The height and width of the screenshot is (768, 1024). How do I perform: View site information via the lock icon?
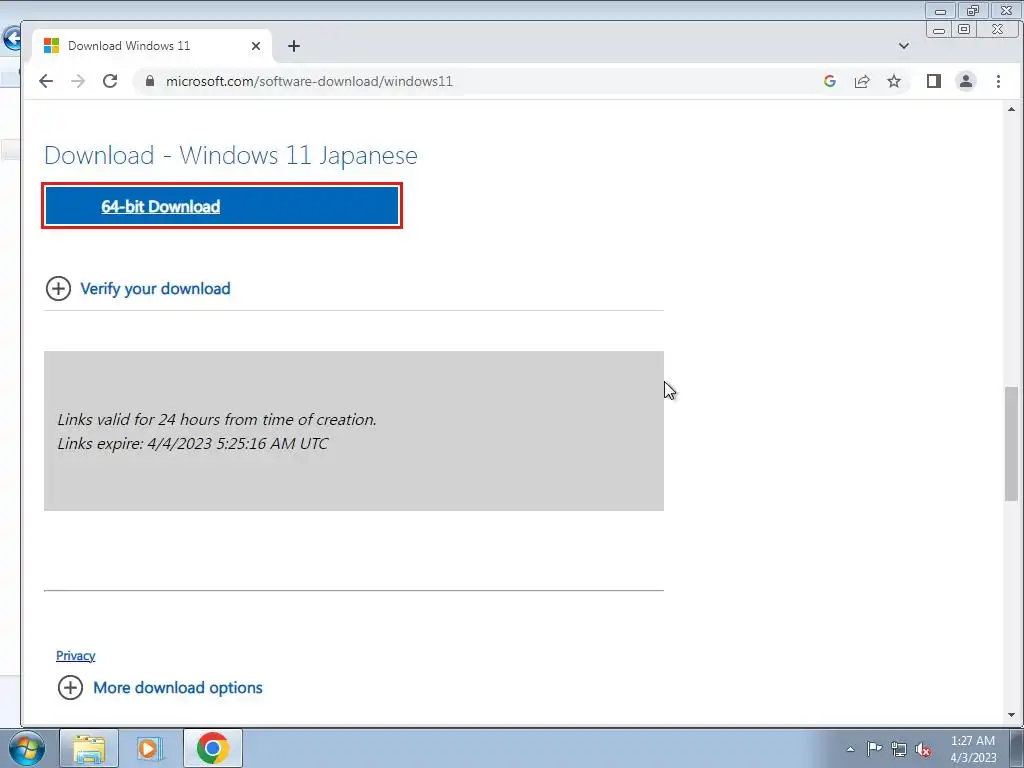[150, 81]
